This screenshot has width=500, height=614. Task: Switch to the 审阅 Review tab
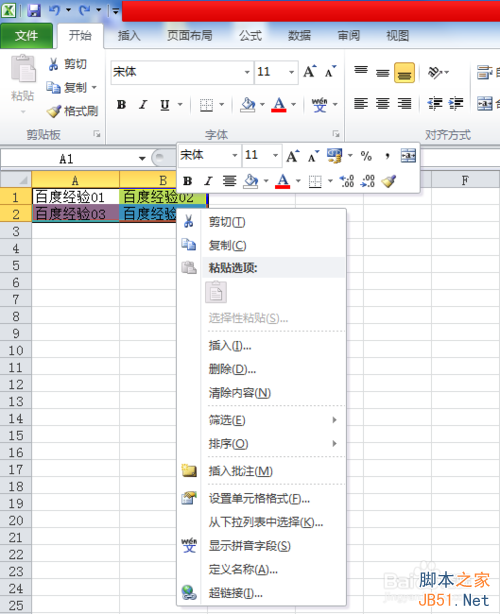point(349,36)
